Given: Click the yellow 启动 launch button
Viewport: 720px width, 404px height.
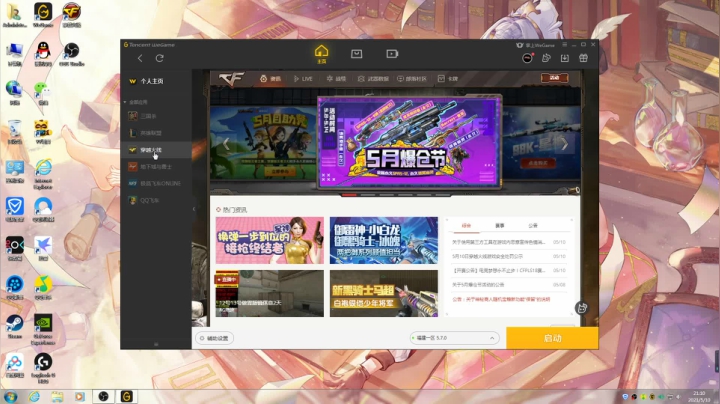Looking at the screenshot, I should (x=552, y=338).
